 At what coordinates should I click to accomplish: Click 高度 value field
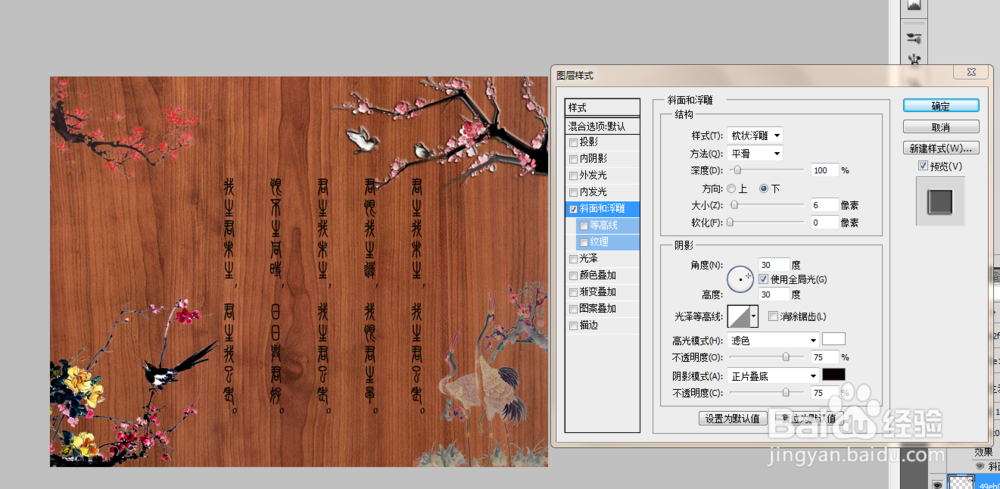[774, 294]
